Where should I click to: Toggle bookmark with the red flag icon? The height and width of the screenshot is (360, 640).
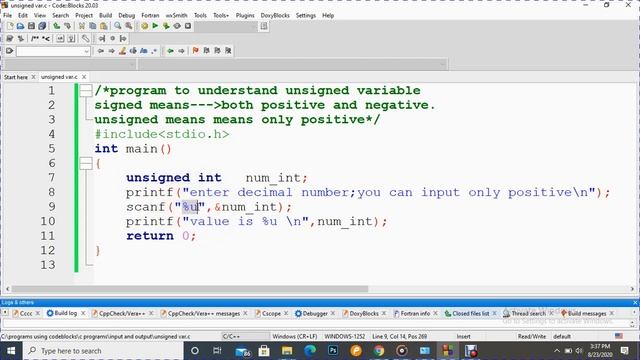(196, 51)
